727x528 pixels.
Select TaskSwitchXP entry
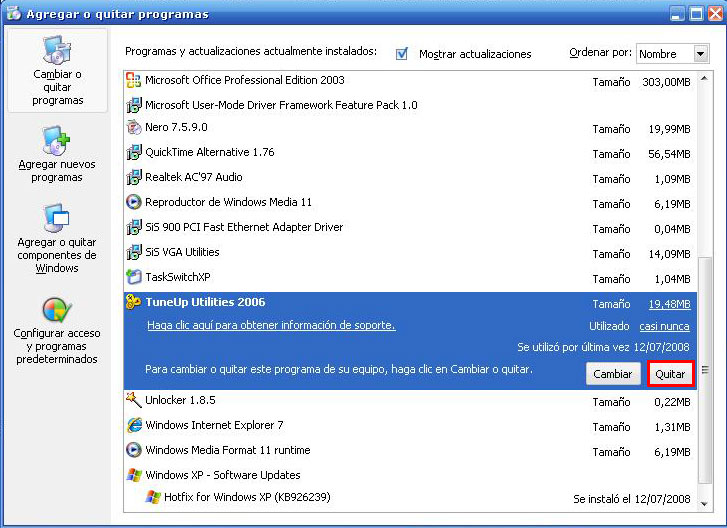click(x=410, y=278)
